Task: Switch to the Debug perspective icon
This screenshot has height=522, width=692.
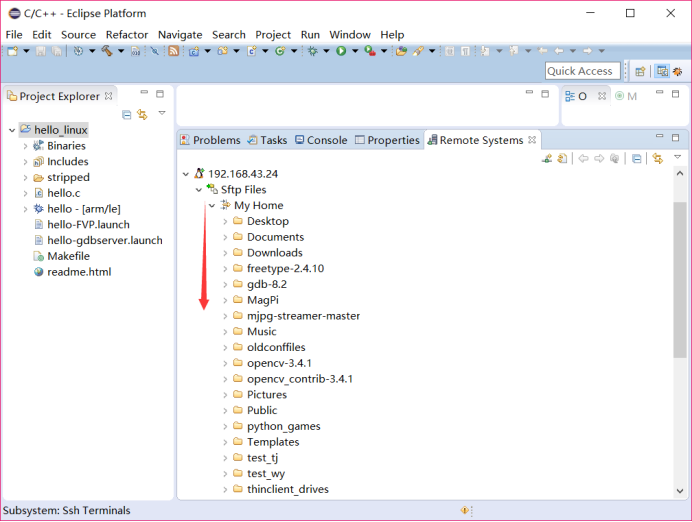Action: [678, 71]
